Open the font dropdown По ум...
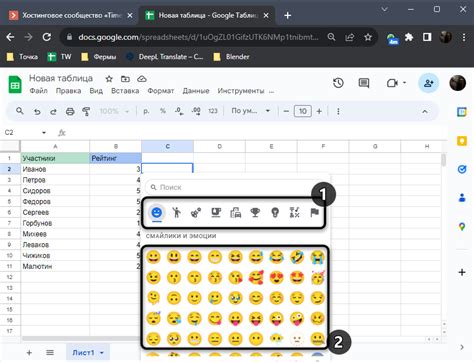Screen dimensions: 474x362 tap(251, 111)
